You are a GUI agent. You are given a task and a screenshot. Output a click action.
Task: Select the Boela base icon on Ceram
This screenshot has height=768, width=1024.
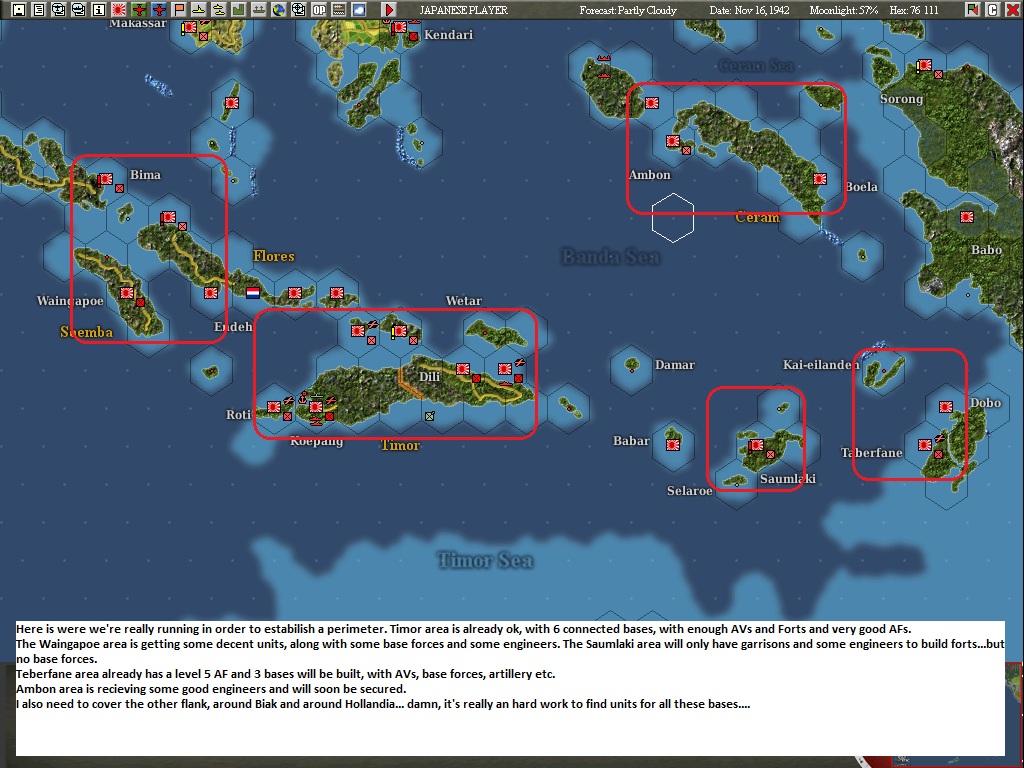pyautogui.click(x=820, y=179)
